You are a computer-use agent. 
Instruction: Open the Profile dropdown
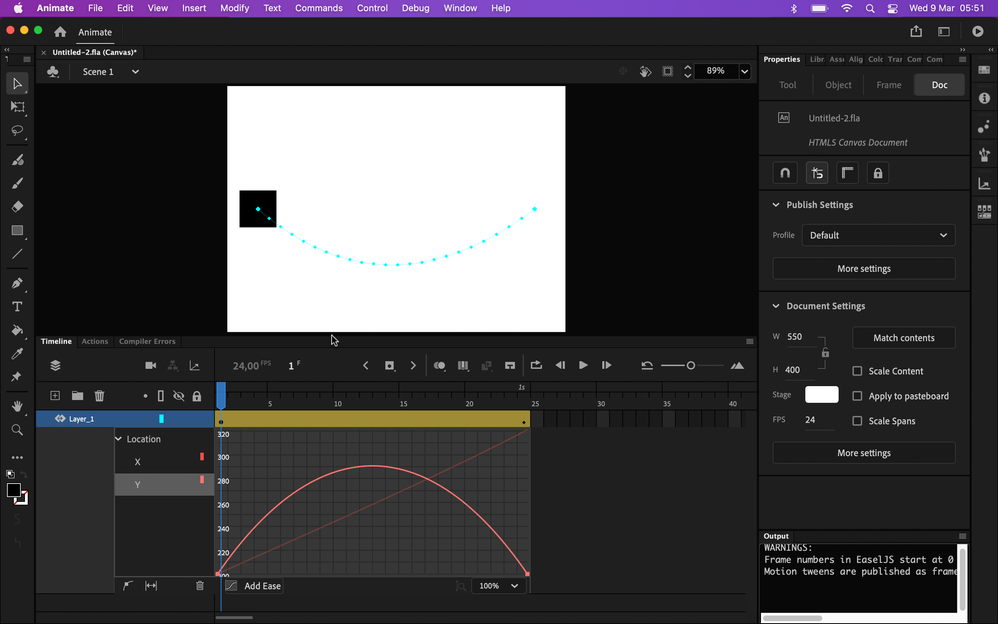[x=878, y=235]
